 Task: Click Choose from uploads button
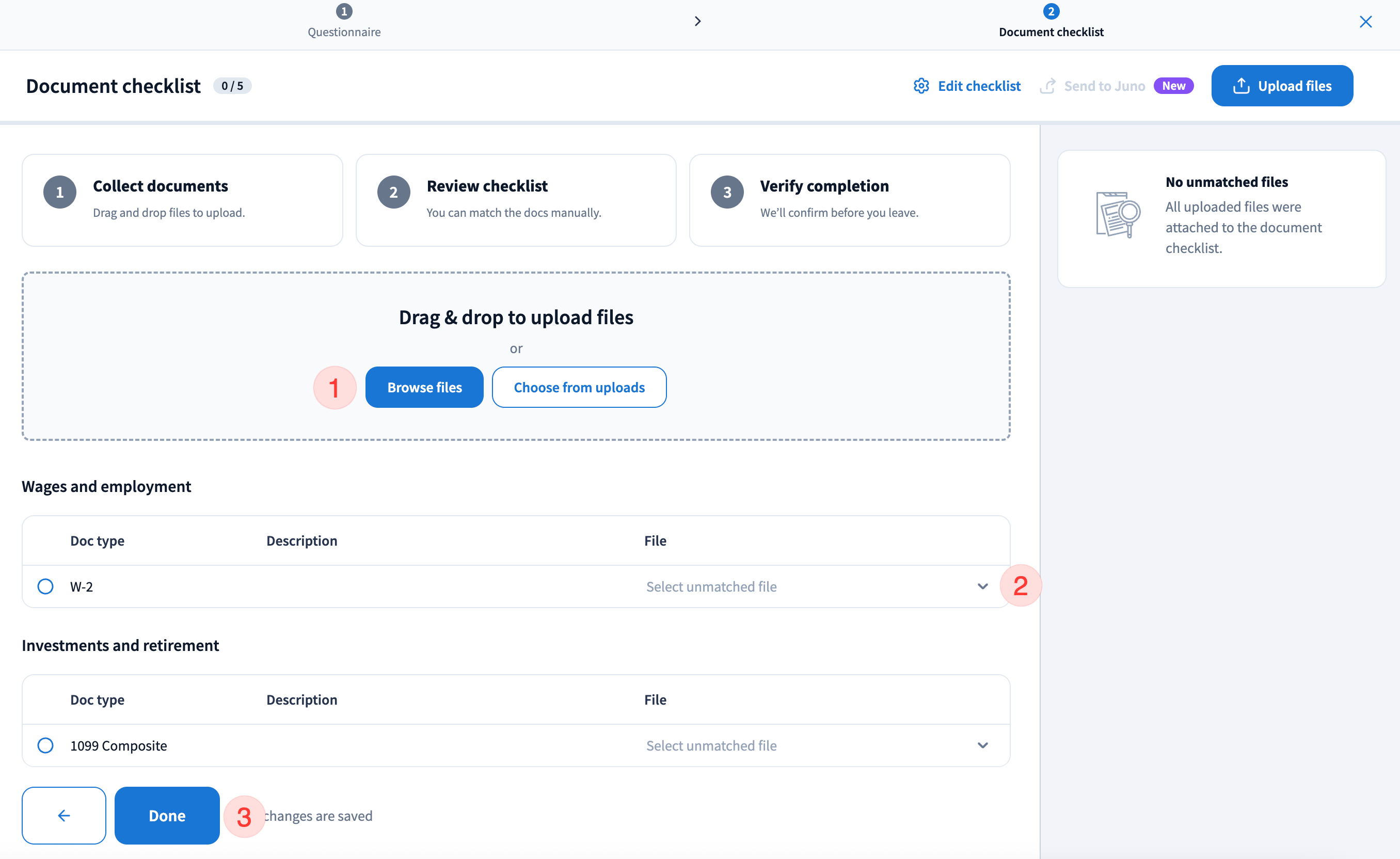(579, 388)
